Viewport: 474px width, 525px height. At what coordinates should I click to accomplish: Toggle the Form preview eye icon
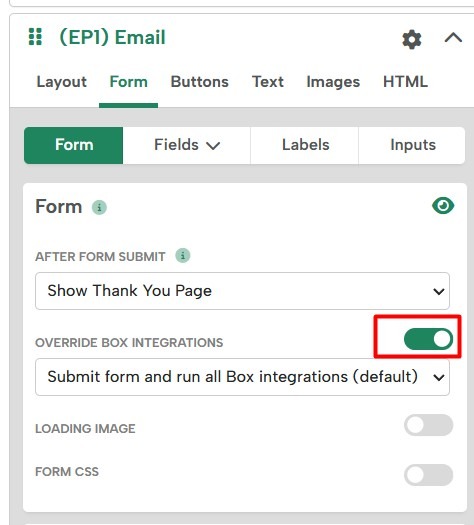[443, 206]
